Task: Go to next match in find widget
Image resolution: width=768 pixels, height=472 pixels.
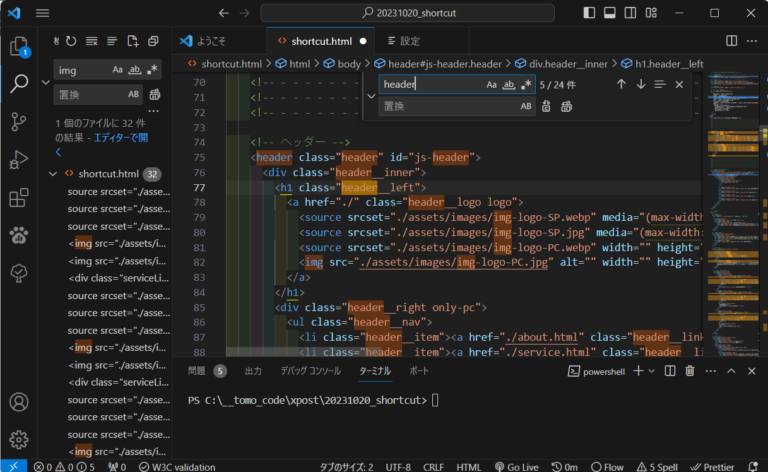Action: [x=641, y=85]
